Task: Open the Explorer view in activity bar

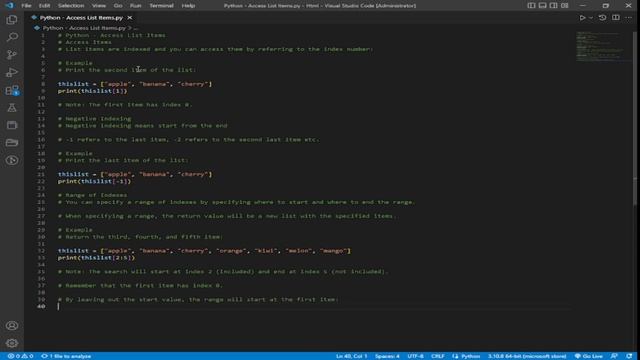Action: (x=12, y=20)
